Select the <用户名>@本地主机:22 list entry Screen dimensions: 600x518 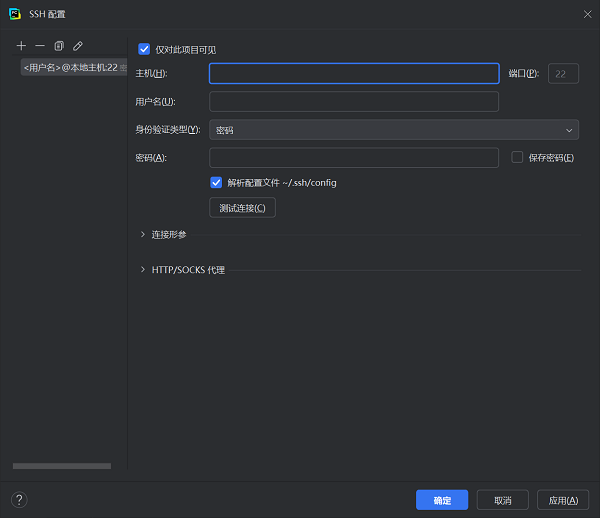click(70, 67)
